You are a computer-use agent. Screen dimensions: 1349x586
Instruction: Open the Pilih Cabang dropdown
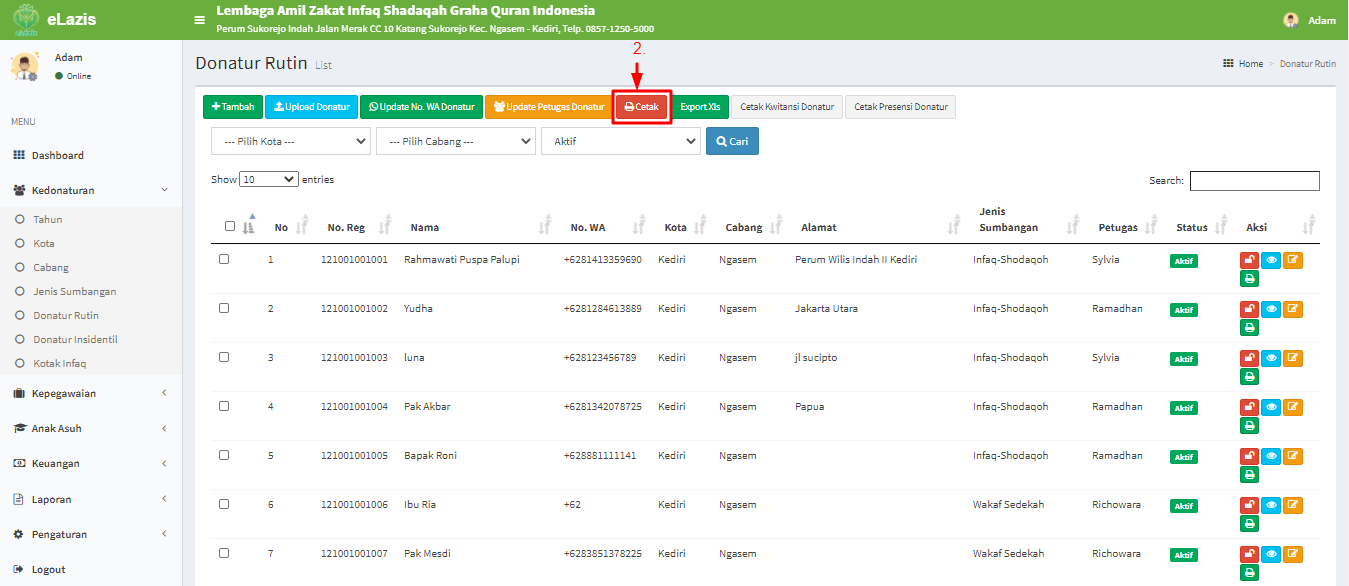tap(455, 141)
